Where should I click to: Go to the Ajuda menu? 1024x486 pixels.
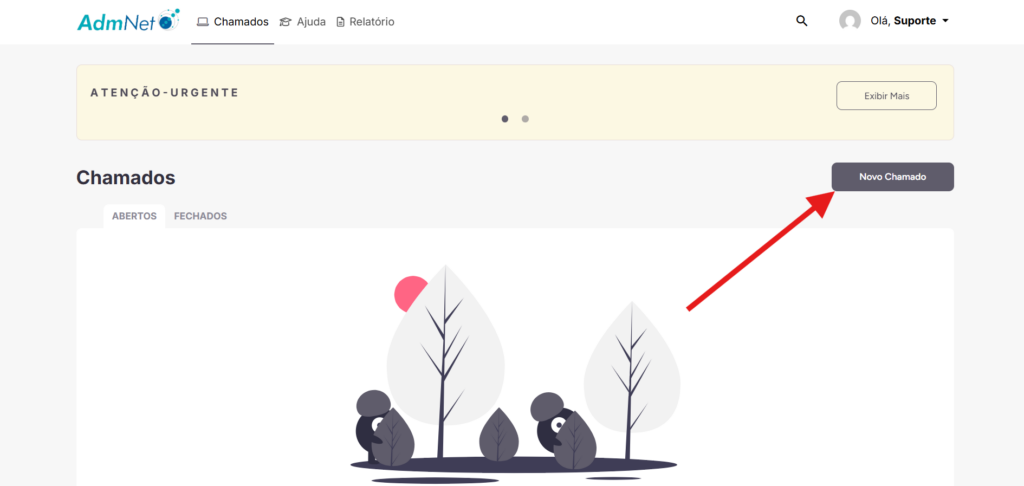302,22
